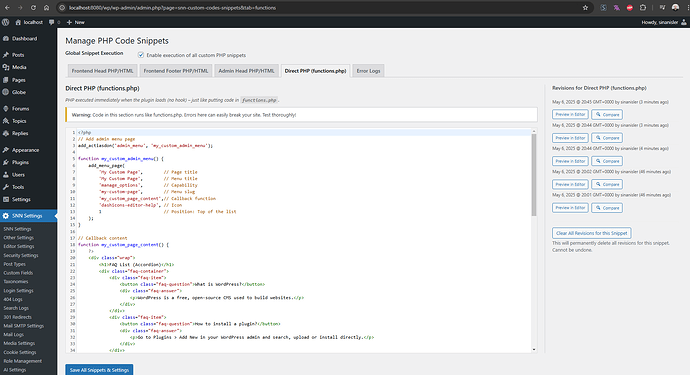Screen dimensions: 690x375
Task: Select SNN Settings gear item in sidebar
Action: pyautogui.click(x=28, y=216)
